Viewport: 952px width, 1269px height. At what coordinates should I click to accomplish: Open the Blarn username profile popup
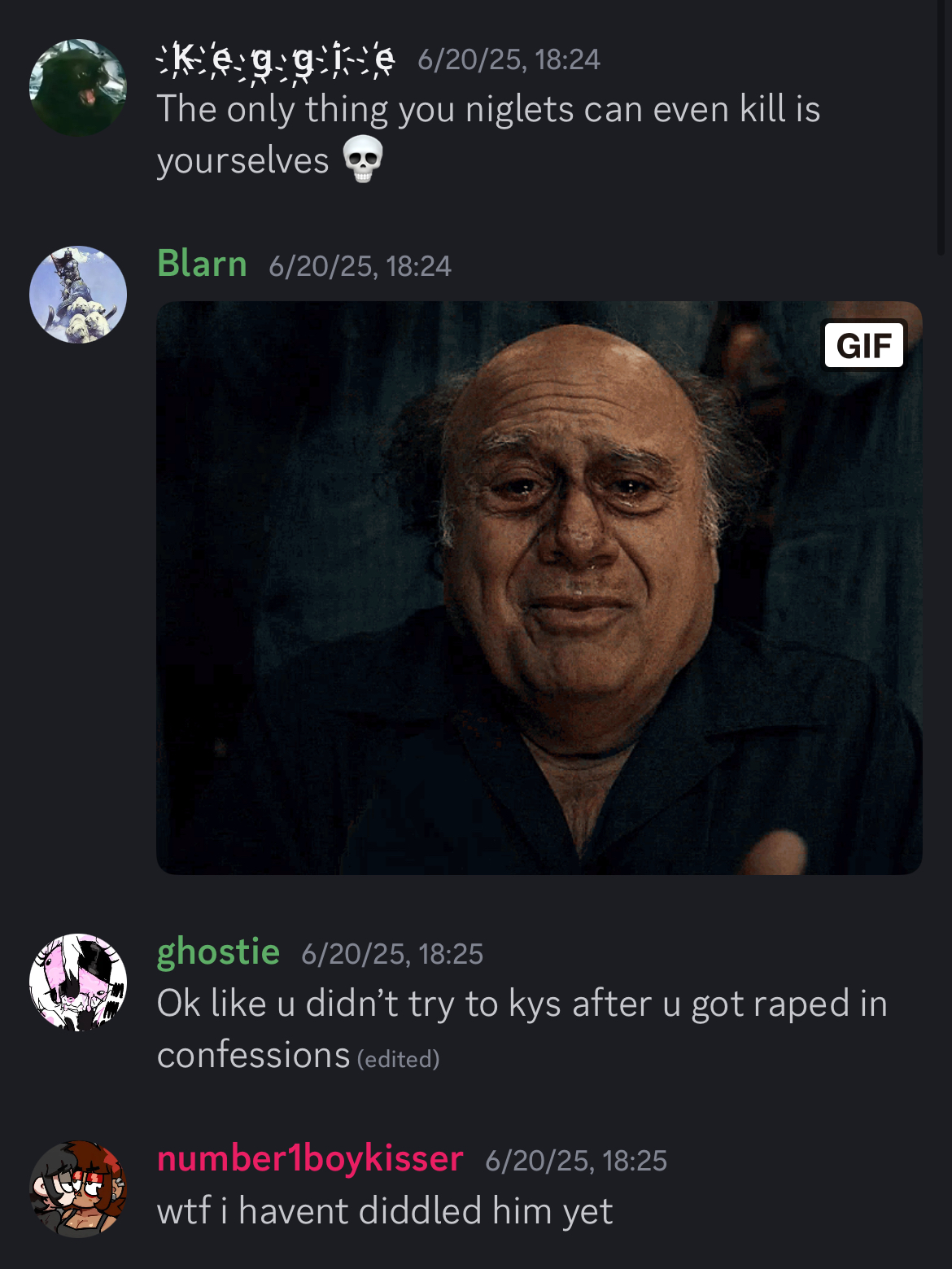202,264
